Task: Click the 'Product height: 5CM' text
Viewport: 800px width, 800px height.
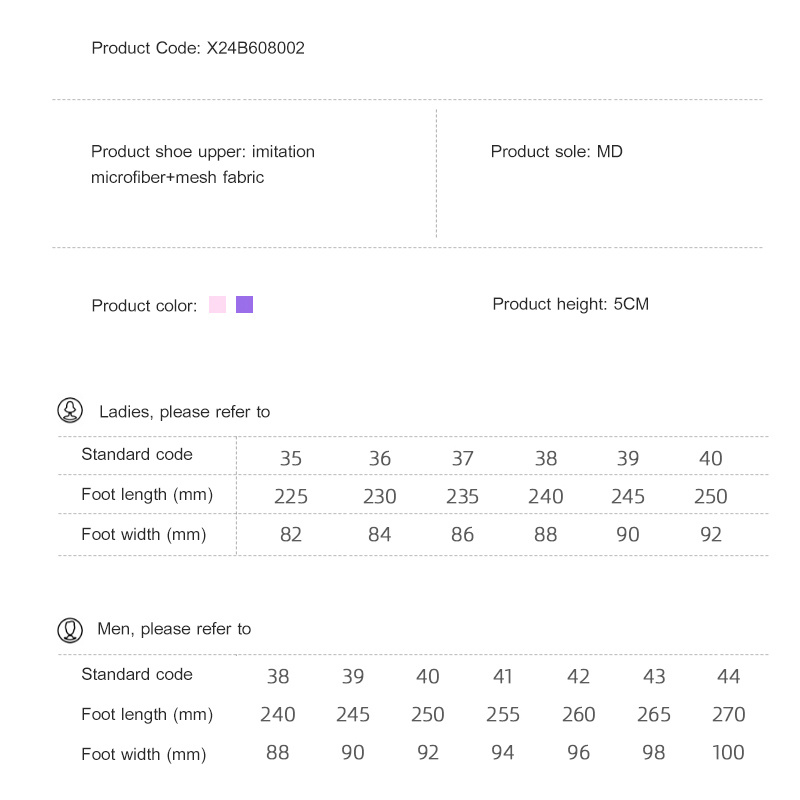Action: 570,304
